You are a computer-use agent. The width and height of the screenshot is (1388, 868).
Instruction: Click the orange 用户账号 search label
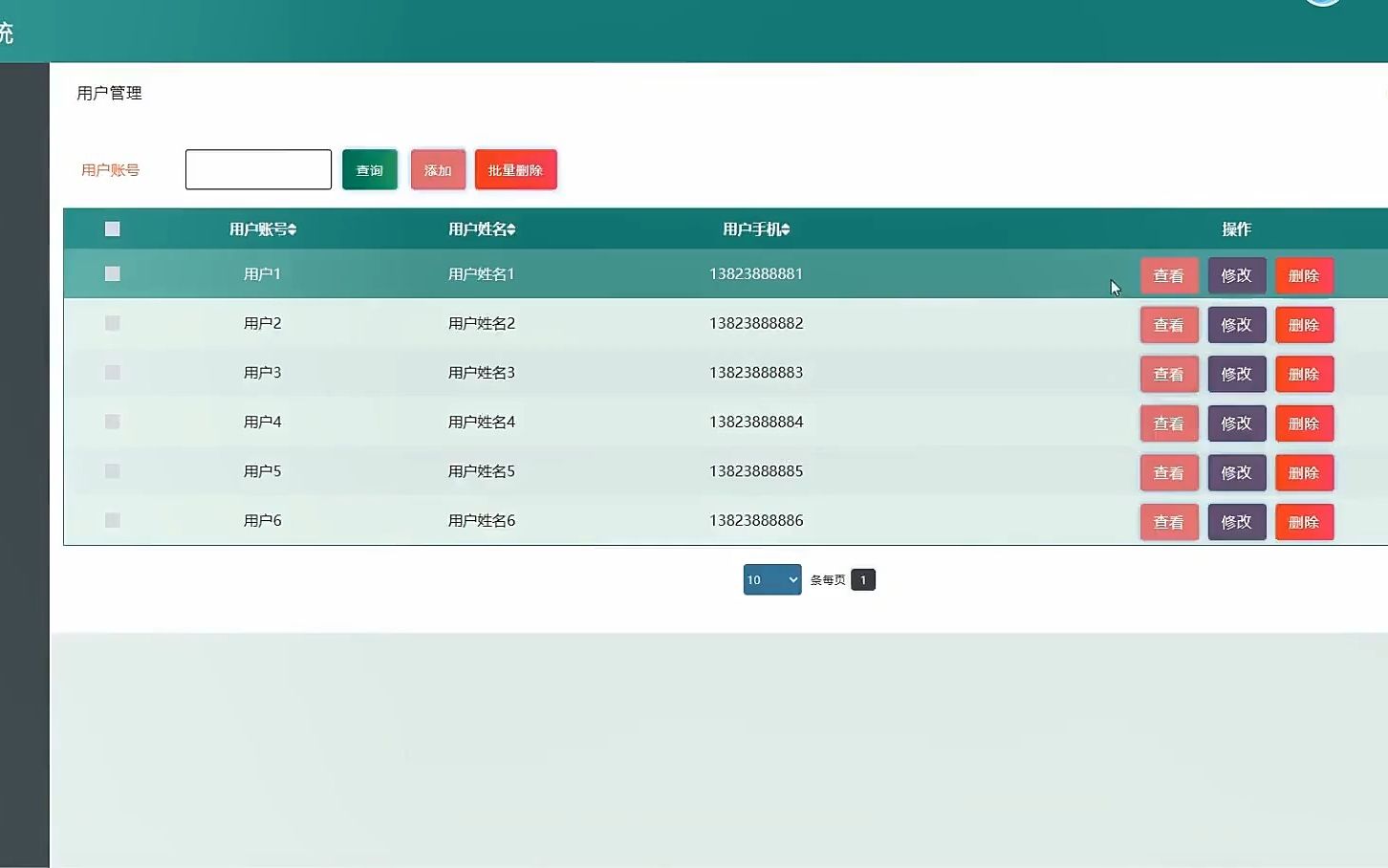(x=110, y=170)
